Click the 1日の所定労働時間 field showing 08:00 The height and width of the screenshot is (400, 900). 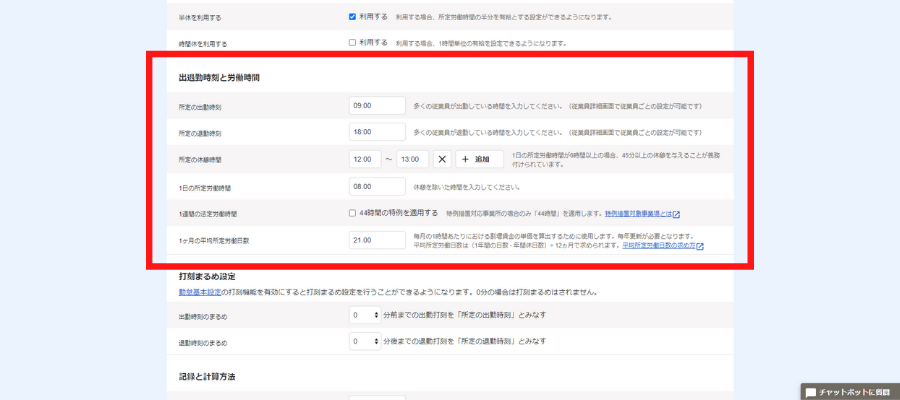[x=377, y=186]
